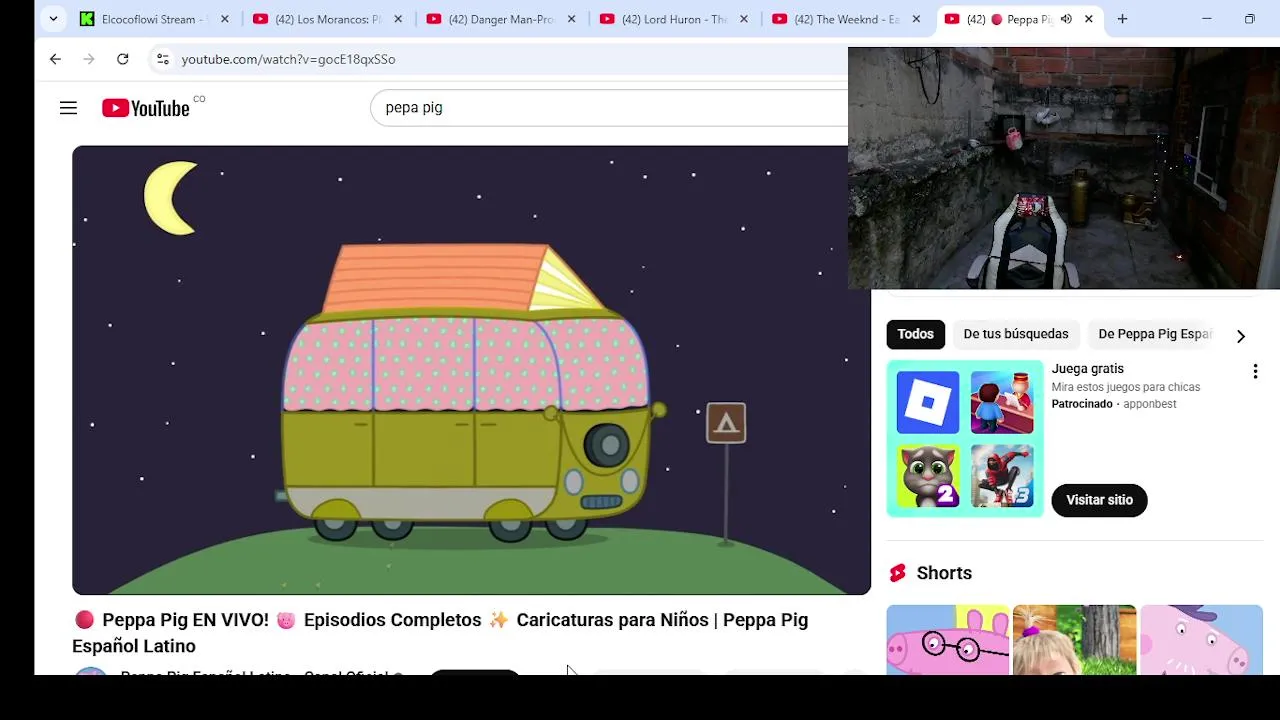
Task: Reload the page with the refresh icon
Action: pos(122,59)
